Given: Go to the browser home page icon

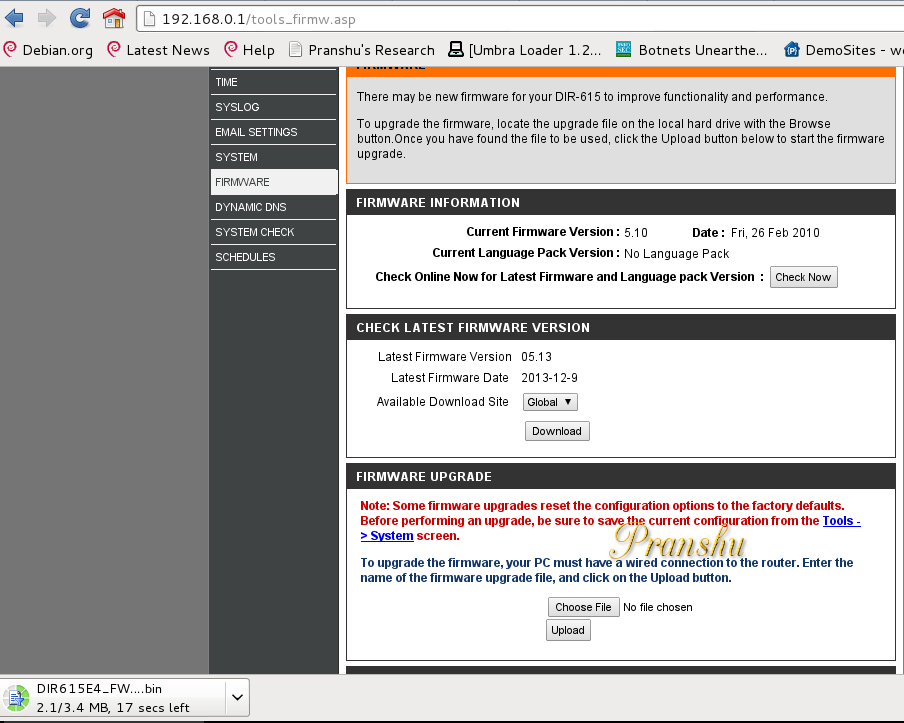Looking at the screenshot, I should (114, 18).
